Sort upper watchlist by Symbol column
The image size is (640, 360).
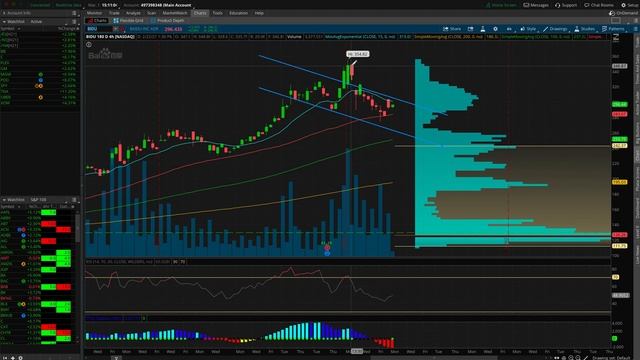click(x=8, y=29)
